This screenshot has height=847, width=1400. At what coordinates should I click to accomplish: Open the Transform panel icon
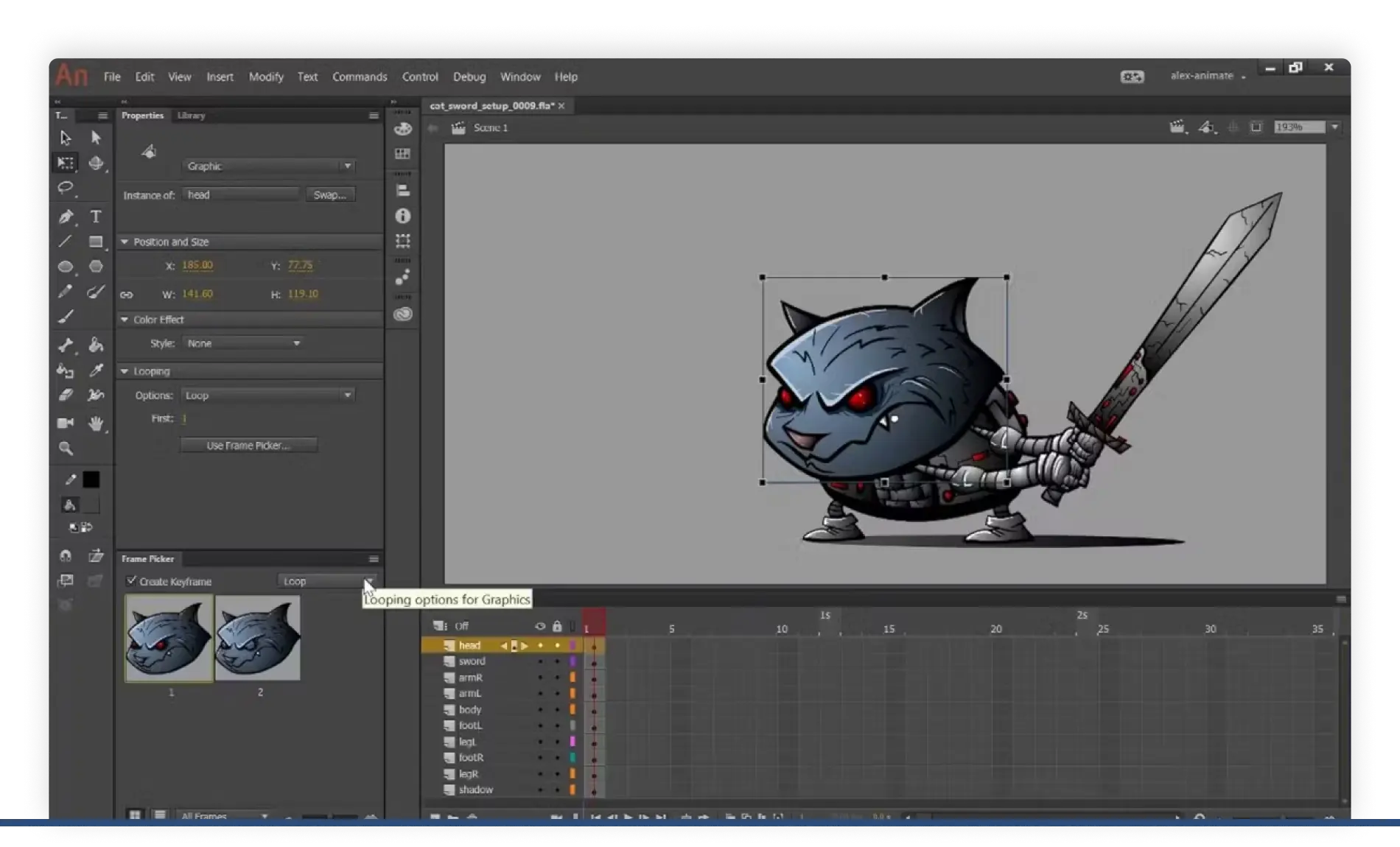(x=402, y=241)
